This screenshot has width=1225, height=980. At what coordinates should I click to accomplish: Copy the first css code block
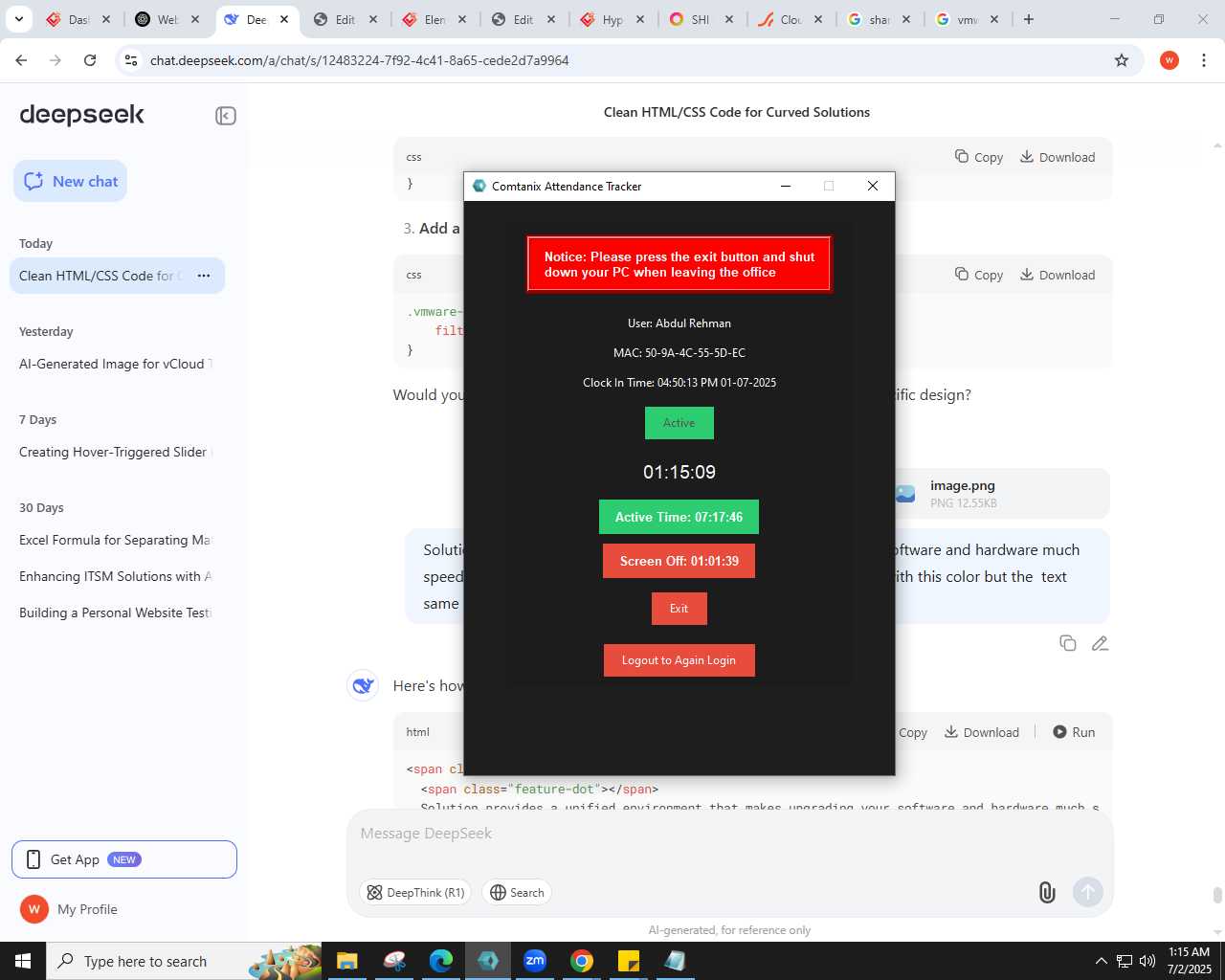click(x=979, y=157)
